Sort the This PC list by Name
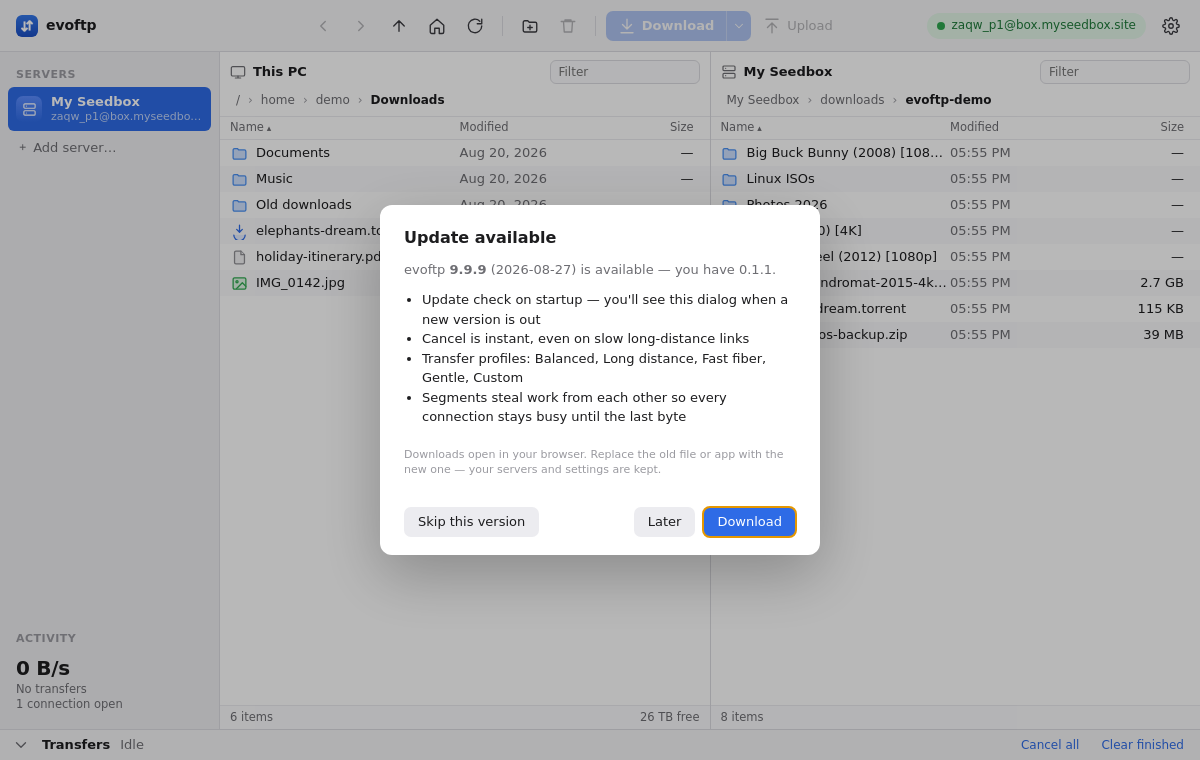1200x760 pixels. pyautogui.click(x=250, y=127)
